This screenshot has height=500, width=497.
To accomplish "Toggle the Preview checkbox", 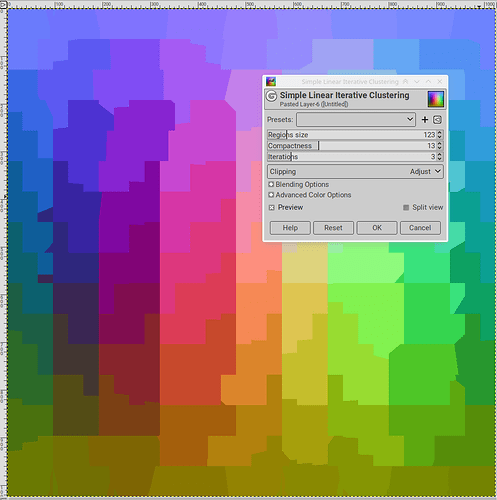I will 272,207.
